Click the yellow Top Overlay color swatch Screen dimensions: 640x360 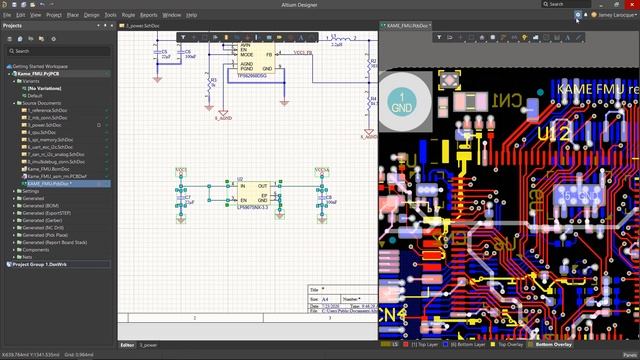(x=493, y=344)
